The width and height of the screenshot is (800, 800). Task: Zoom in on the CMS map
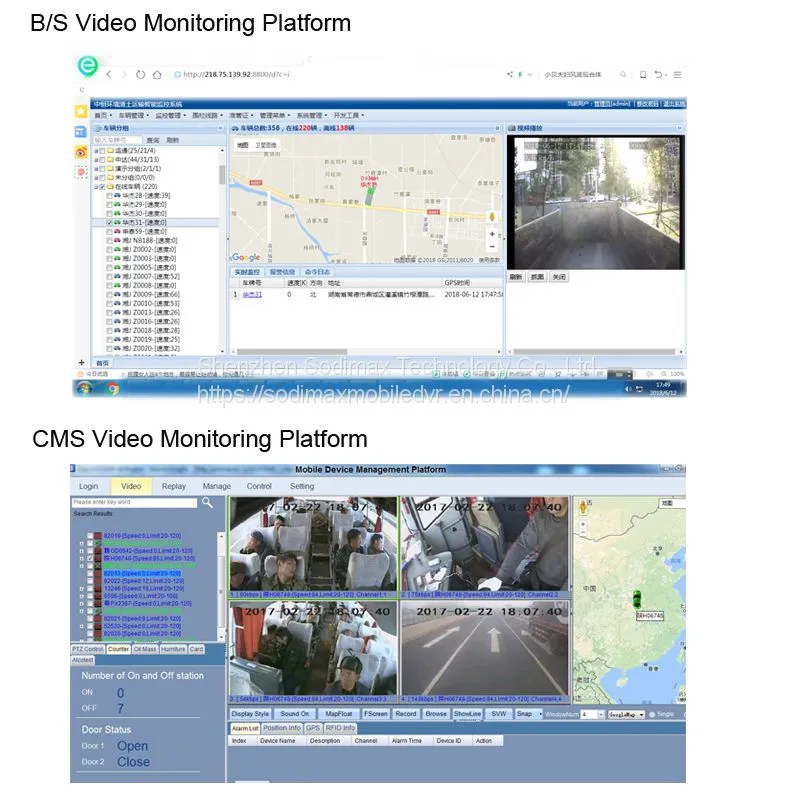click(x=583, y=524)
